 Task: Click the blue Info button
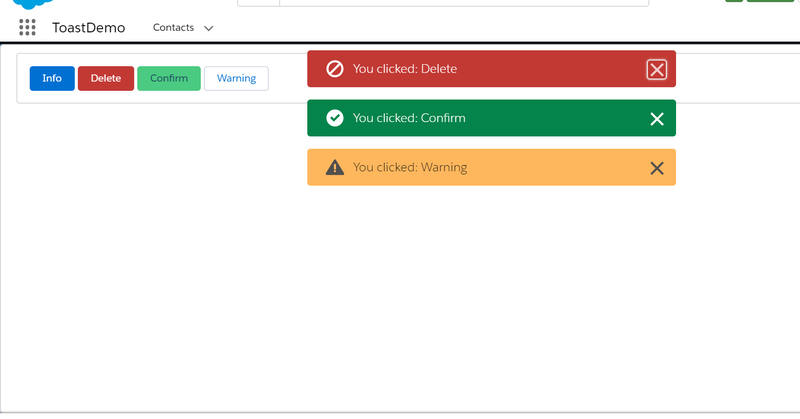click(x=52, y=79)
